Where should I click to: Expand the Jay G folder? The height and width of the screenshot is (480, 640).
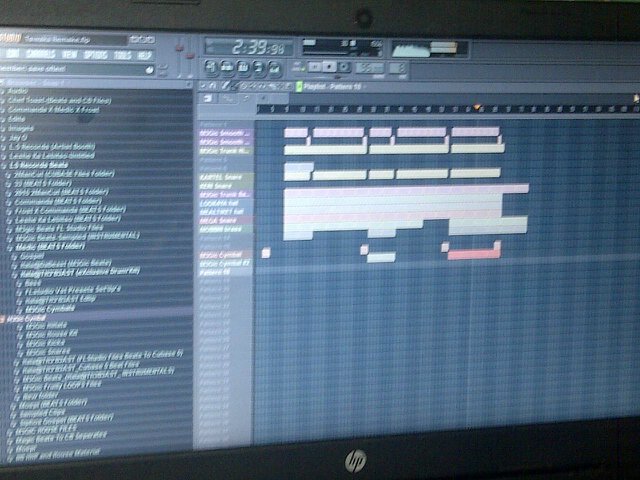tap(17, 138)
